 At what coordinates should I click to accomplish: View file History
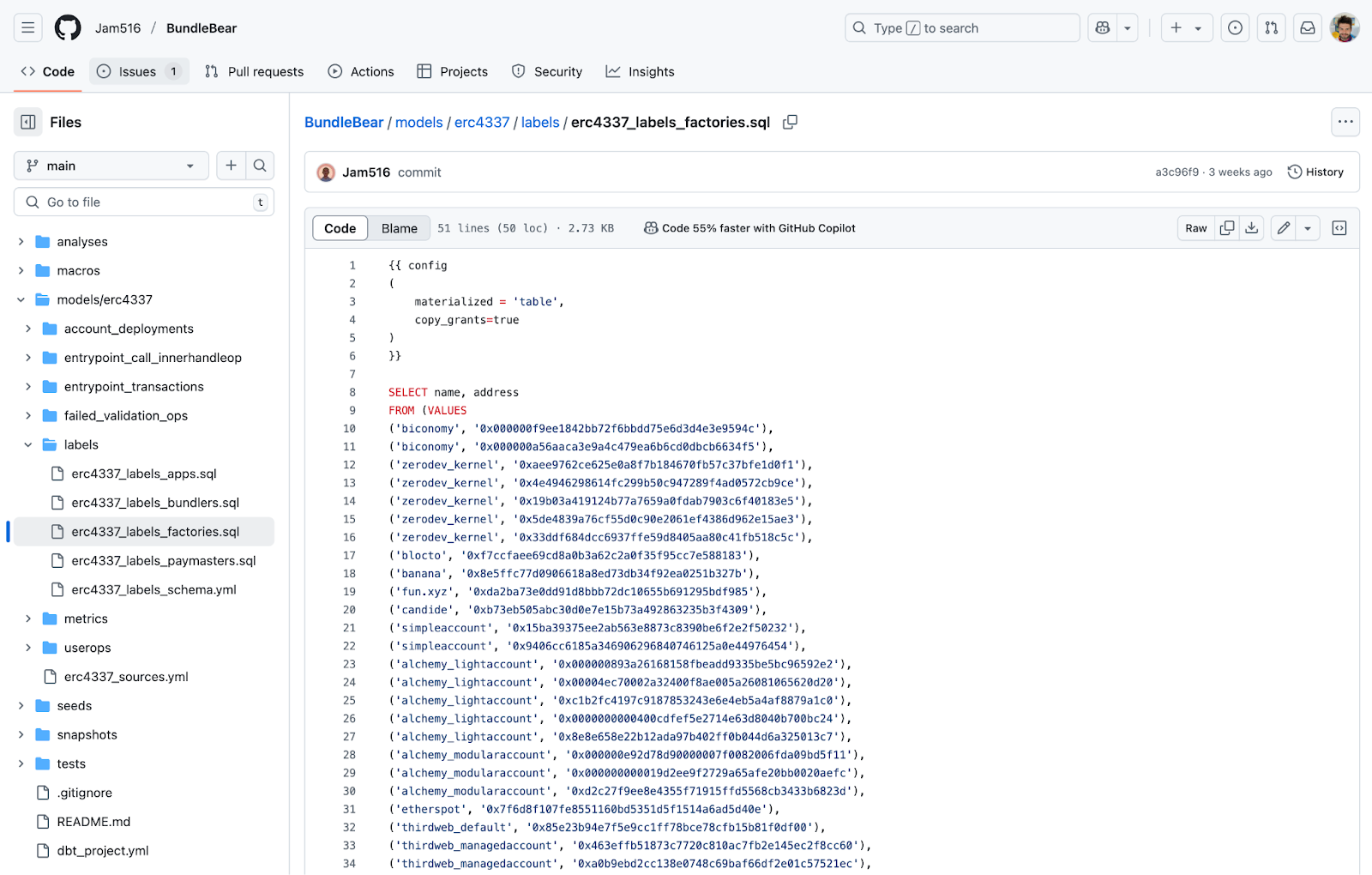(1315, 172)
